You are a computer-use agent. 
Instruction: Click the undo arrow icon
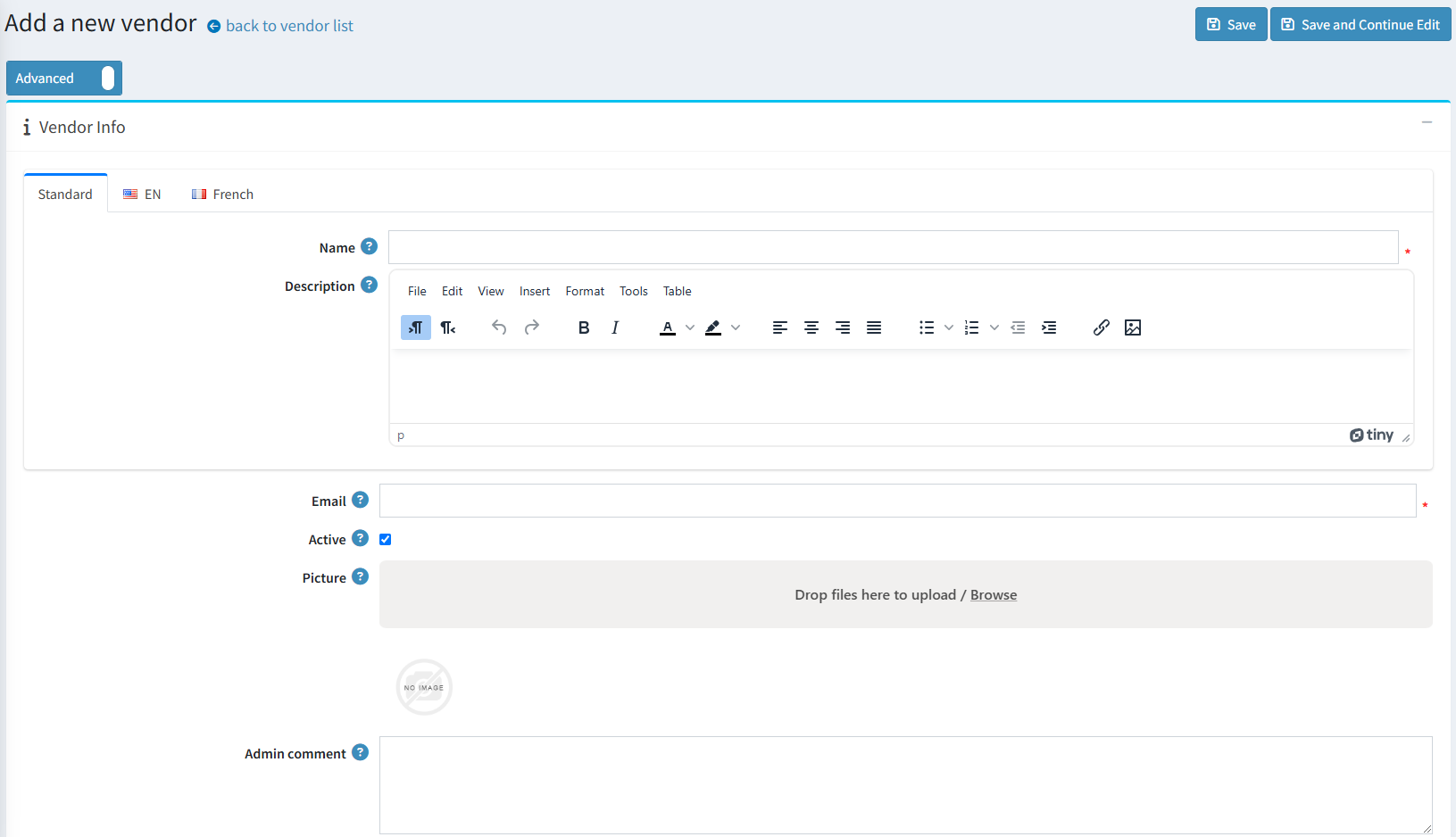click(499, 327)
